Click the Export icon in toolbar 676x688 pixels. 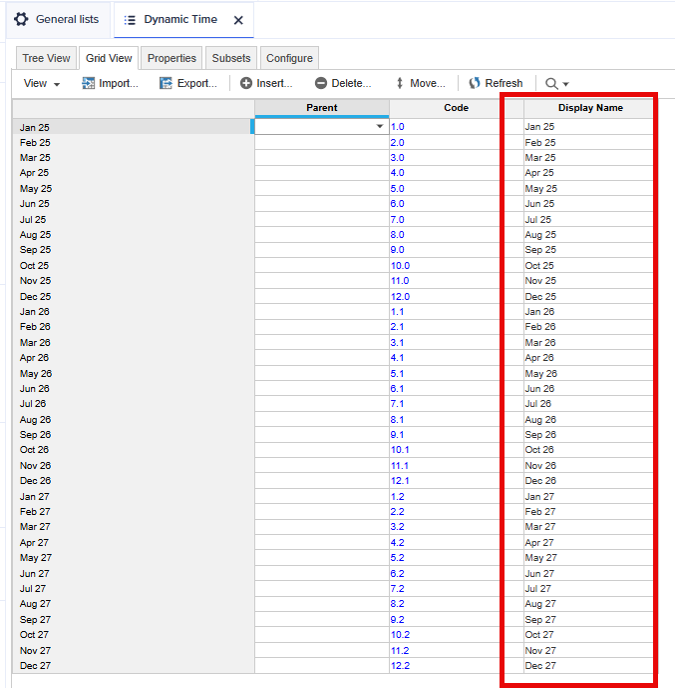(x=165, y=83)
